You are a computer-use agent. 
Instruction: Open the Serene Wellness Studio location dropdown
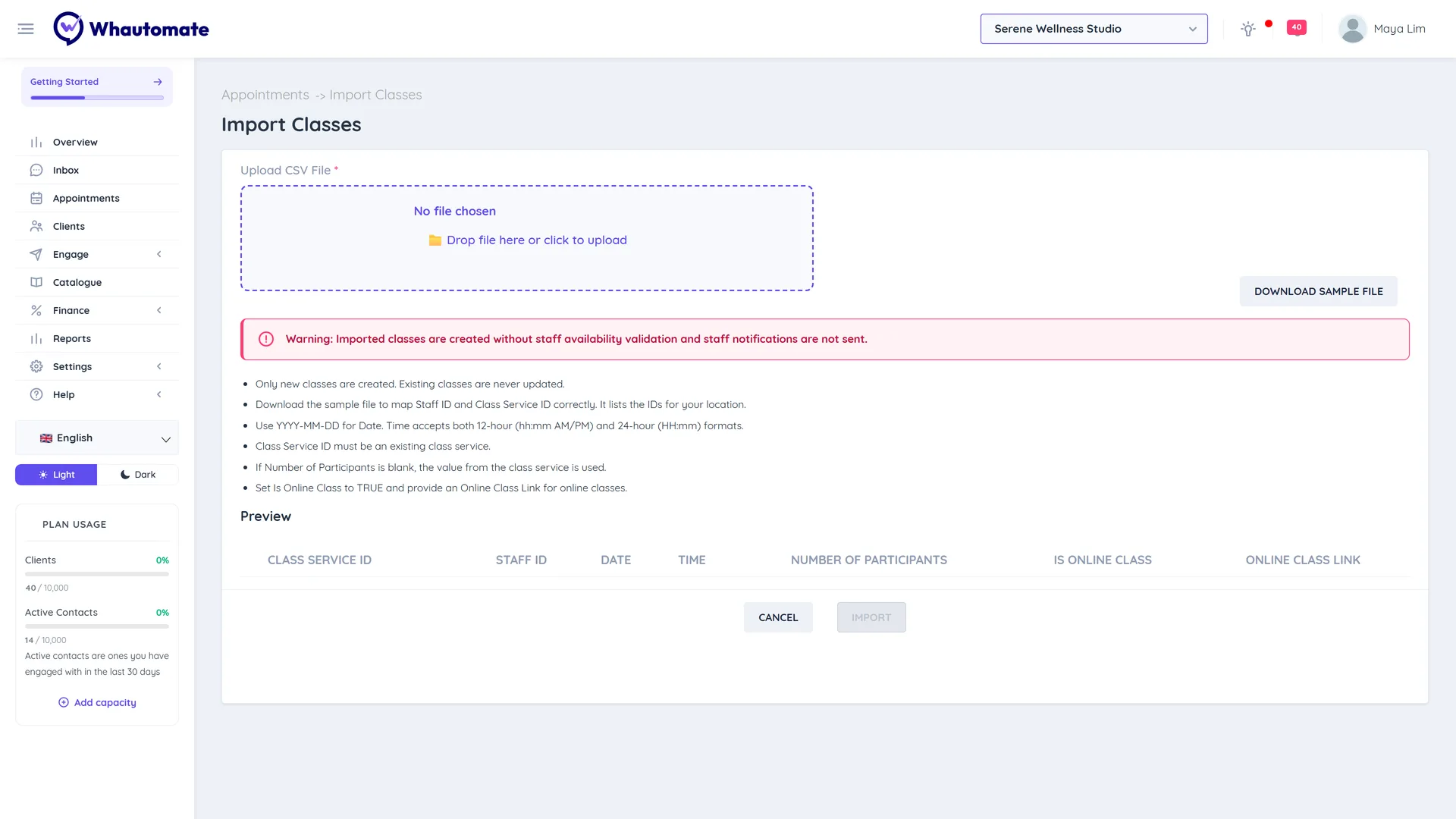(1094, 29)
